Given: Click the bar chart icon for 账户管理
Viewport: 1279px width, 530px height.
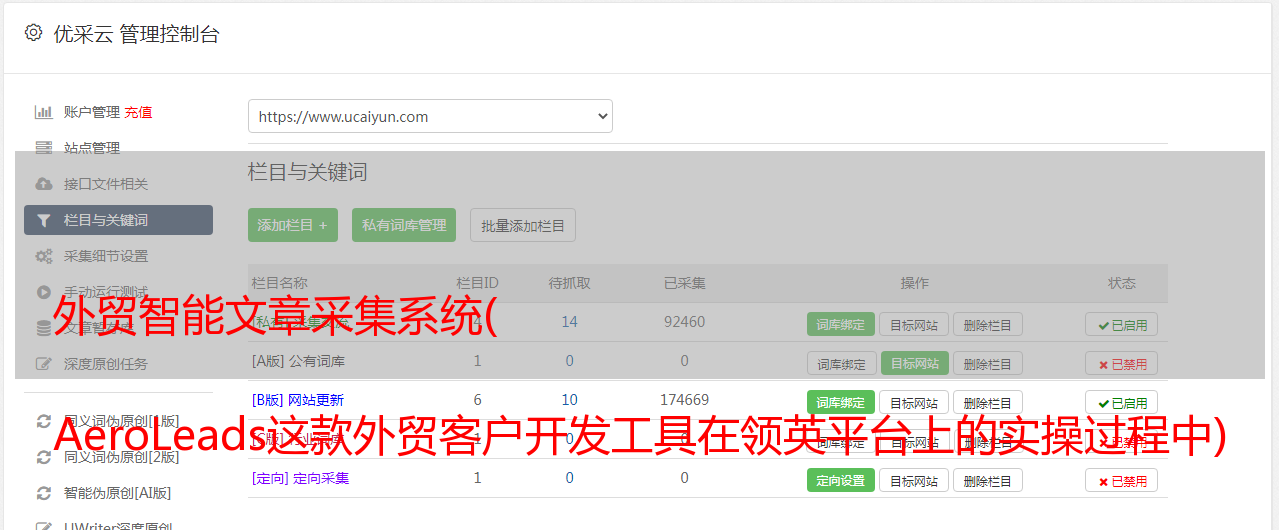Looking at the screenshot, I should (x=43, y=112).
